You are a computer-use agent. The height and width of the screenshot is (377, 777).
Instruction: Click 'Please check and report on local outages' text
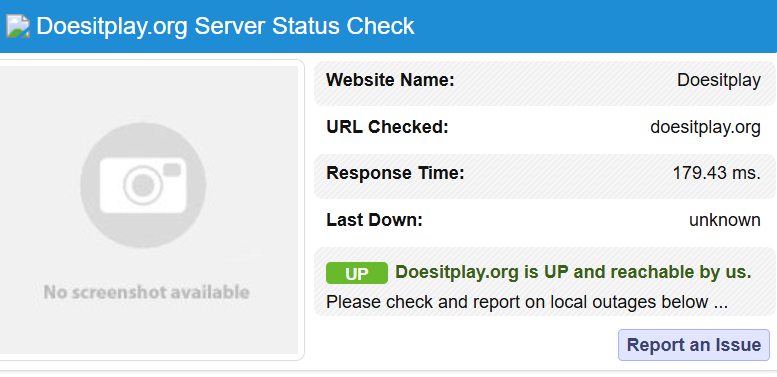coord(527,302)
